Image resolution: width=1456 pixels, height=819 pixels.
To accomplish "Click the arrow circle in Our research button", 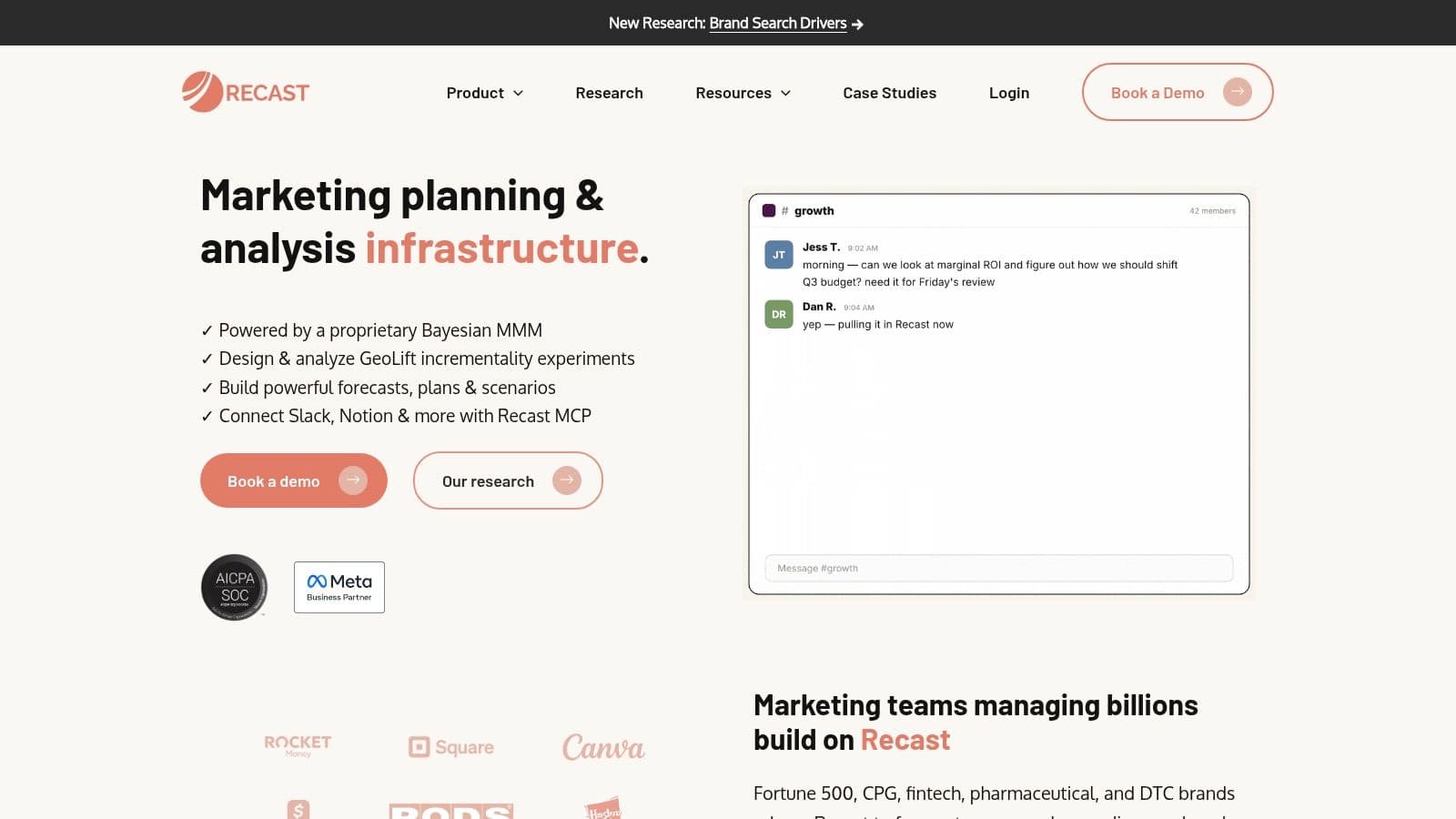I will [x=567, y=480].
